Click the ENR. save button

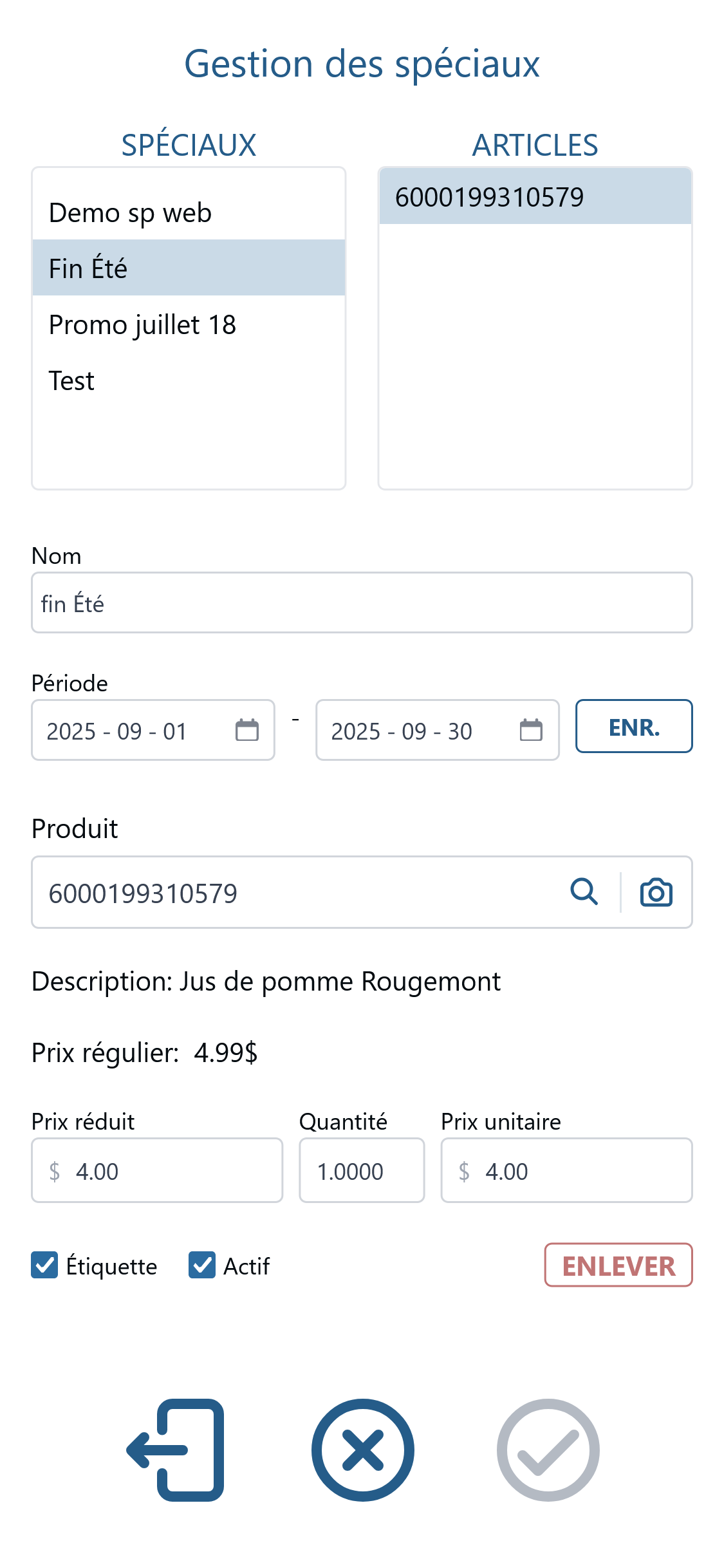point(634,726)
